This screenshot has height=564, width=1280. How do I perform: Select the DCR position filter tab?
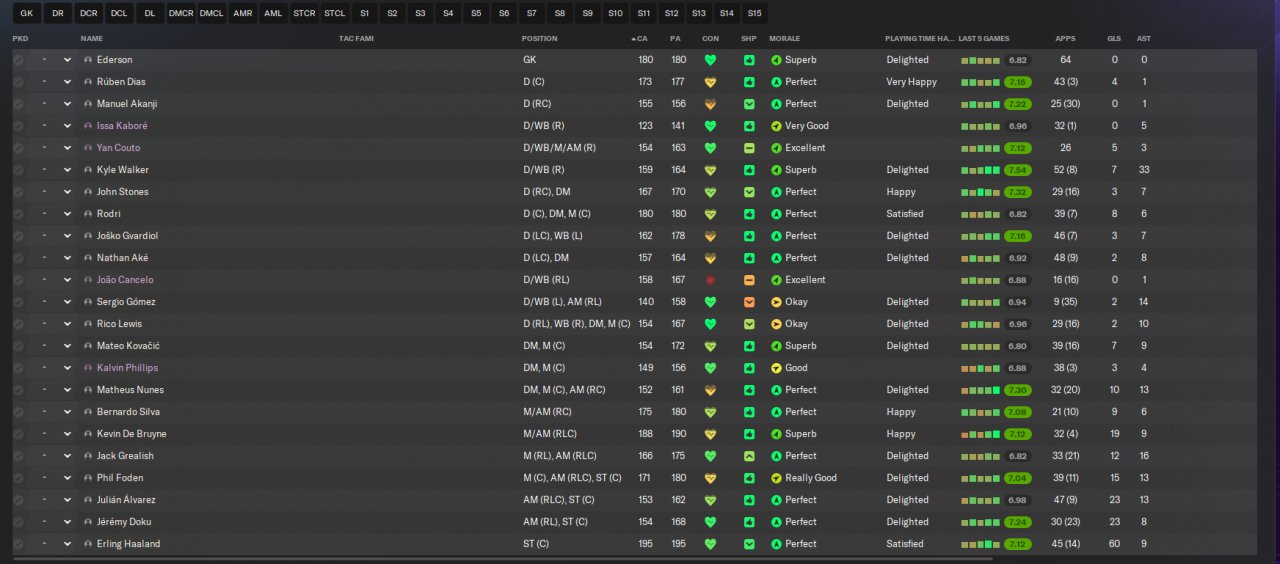tap(88, 13)
